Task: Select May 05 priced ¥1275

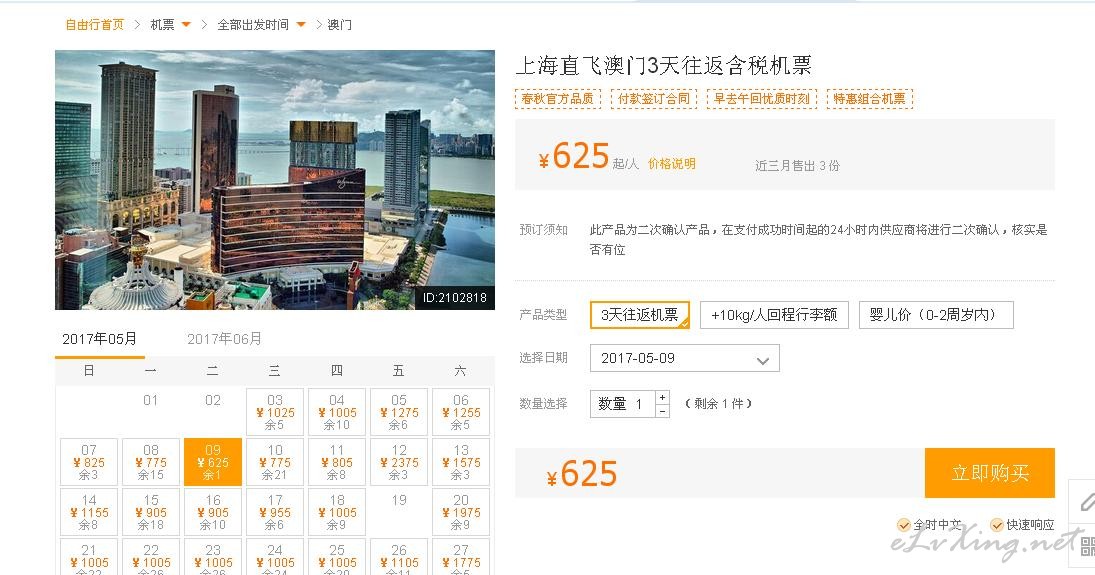Action: click(x=399, y=412)
